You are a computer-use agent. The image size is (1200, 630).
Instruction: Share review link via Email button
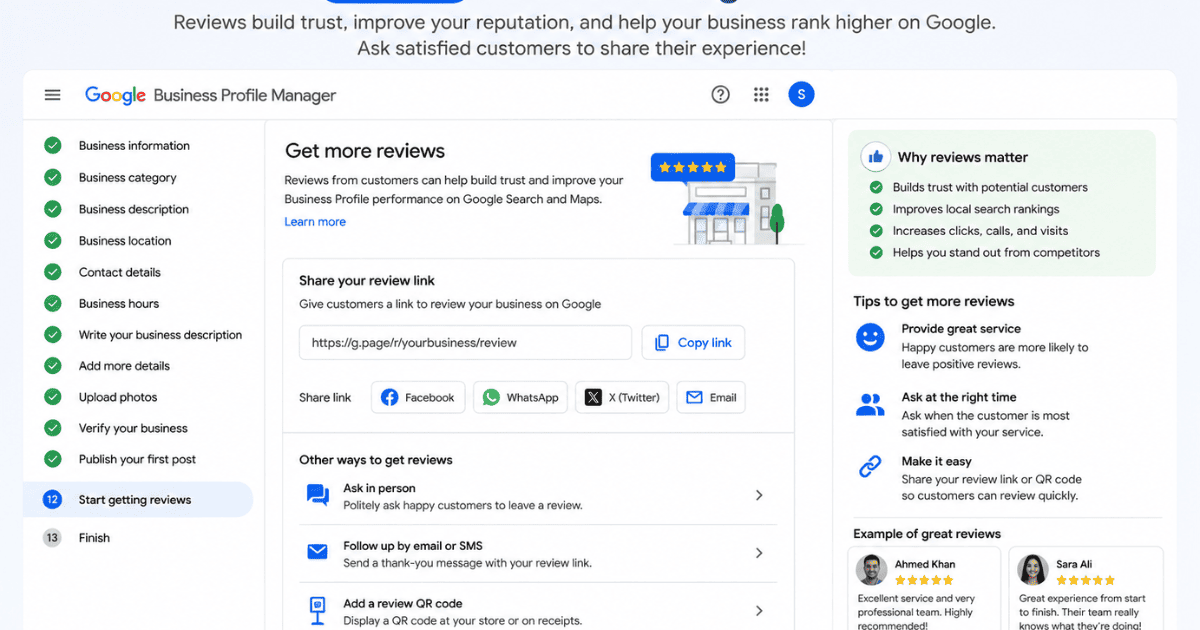pos(711,397)
